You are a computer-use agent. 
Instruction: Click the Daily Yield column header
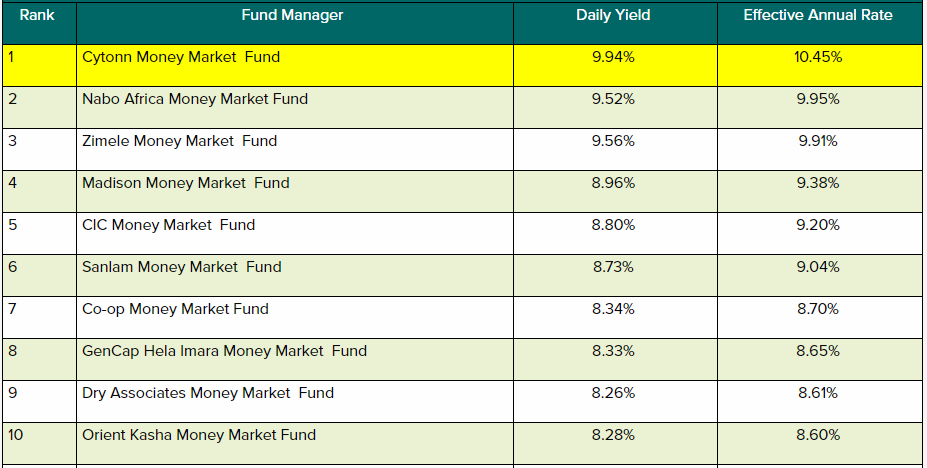613,15
